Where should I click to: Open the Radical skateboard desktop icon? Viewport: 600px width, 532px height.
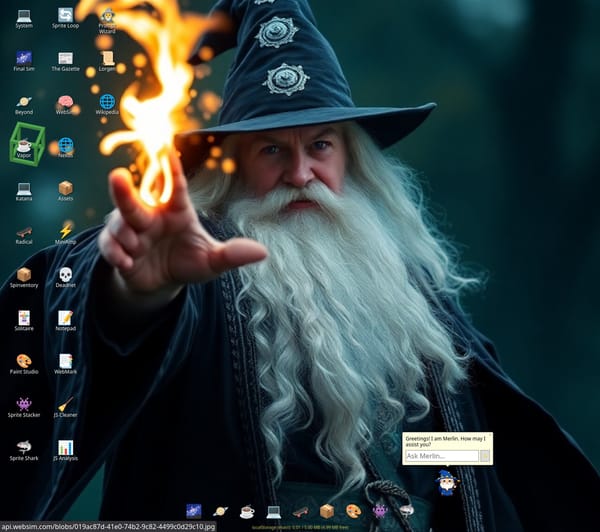click(x=24, y=235)
